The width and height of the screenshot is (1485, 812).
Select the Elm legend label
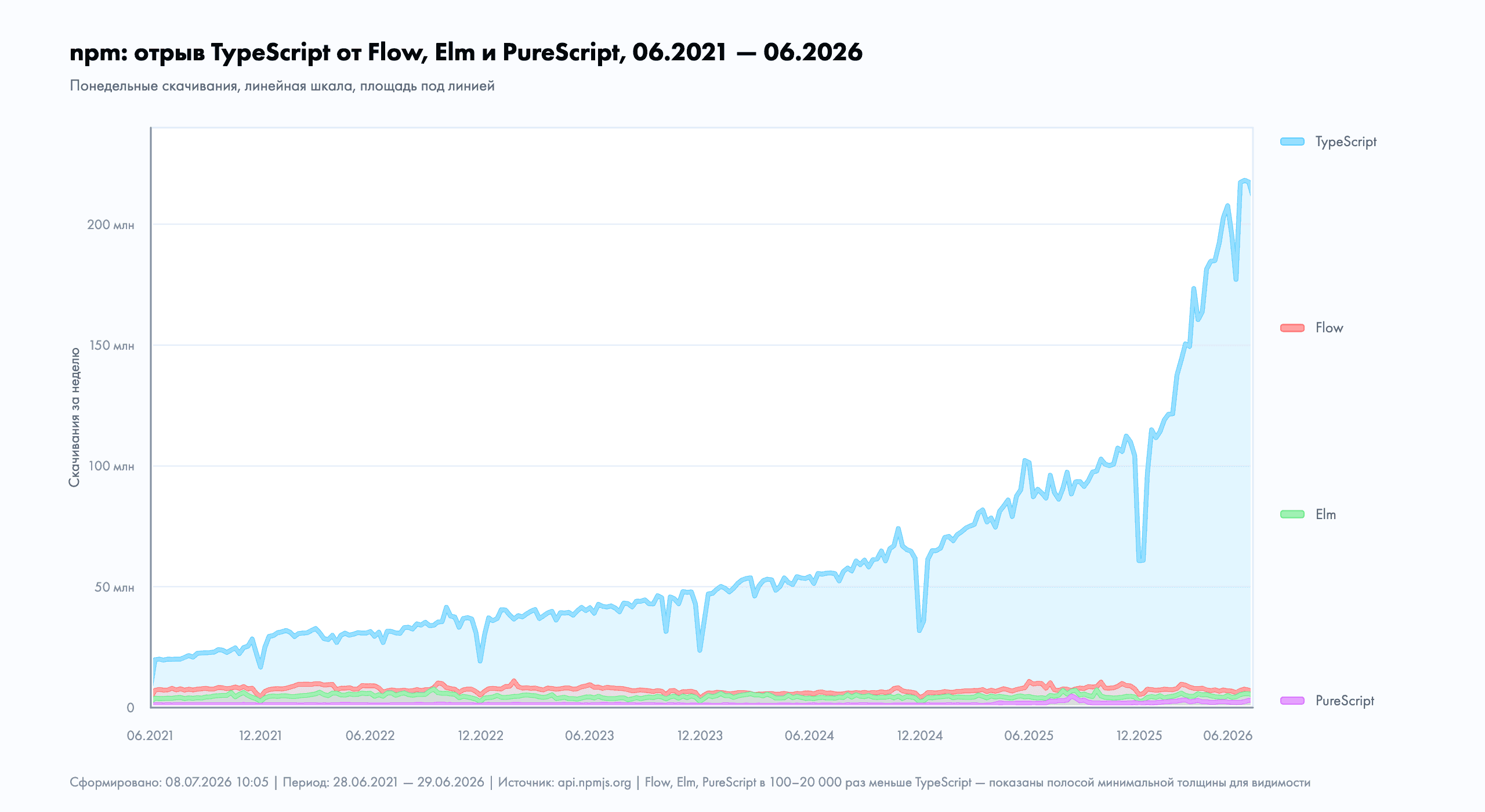tap(1325, 514)
